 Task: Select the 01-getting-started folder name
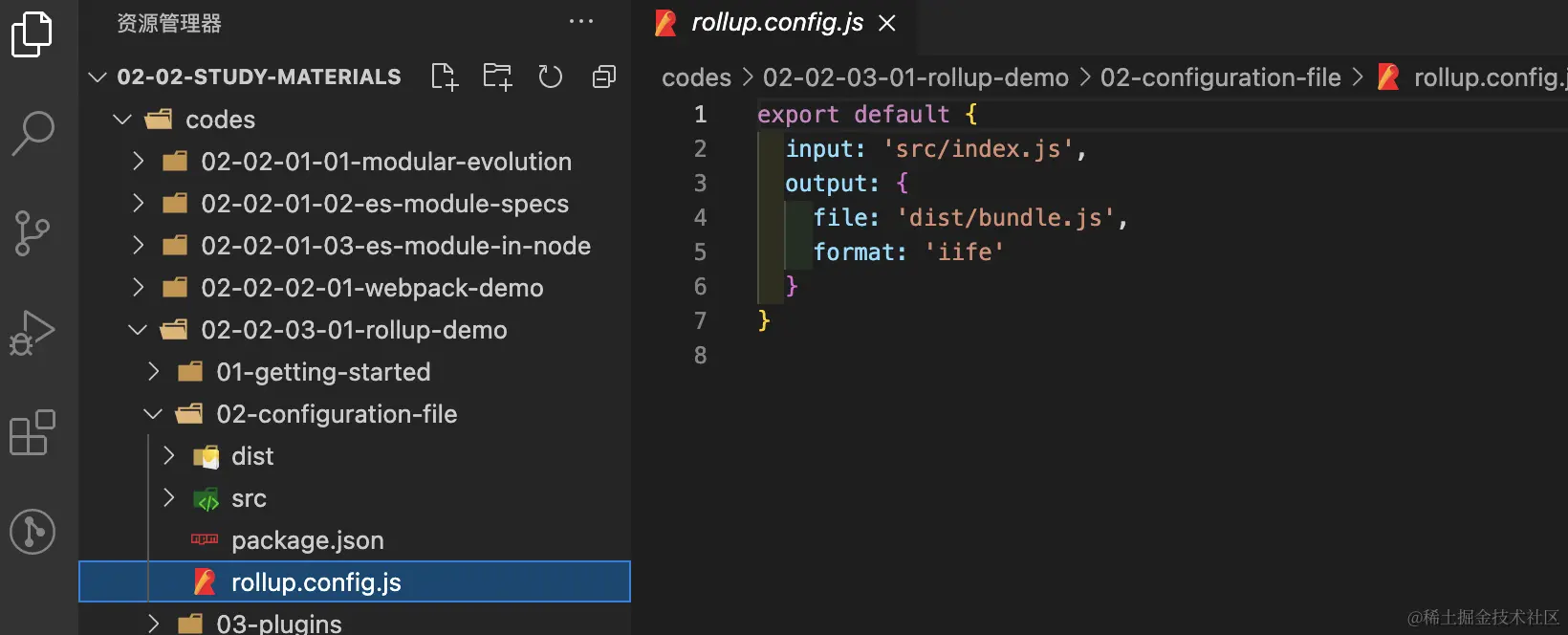point(323,372)
